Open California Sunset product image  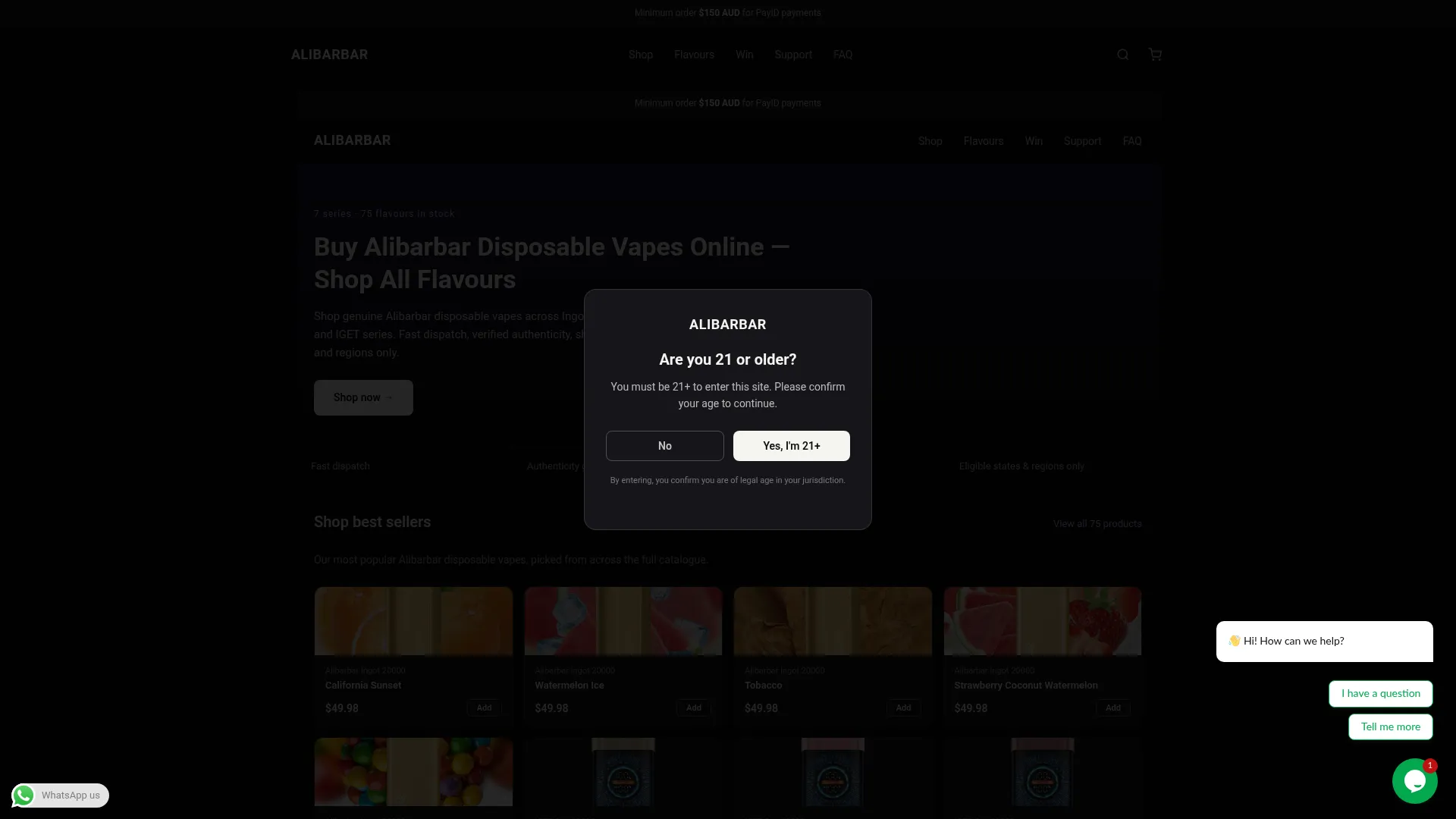413,621
